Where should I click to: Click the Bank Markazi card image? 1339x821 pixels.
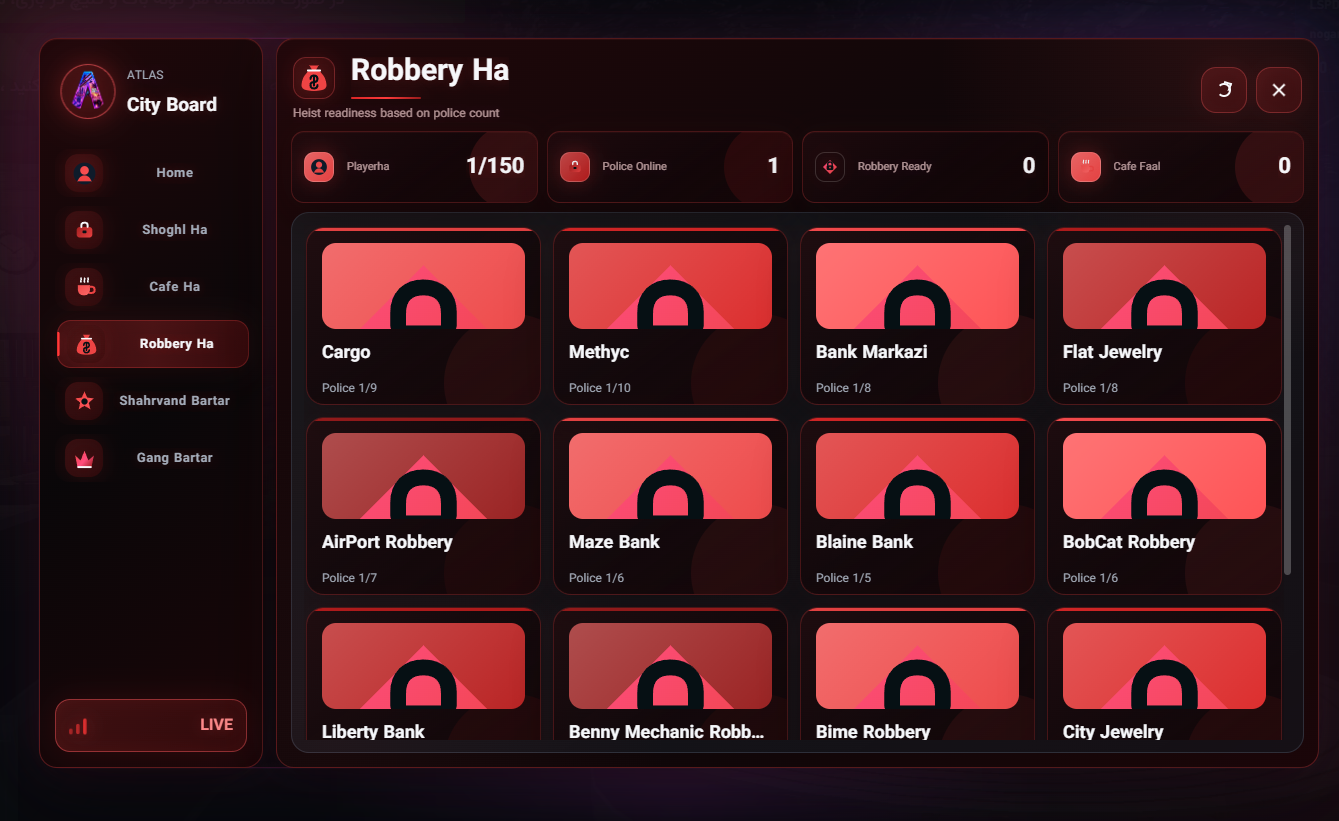point(917,286)
